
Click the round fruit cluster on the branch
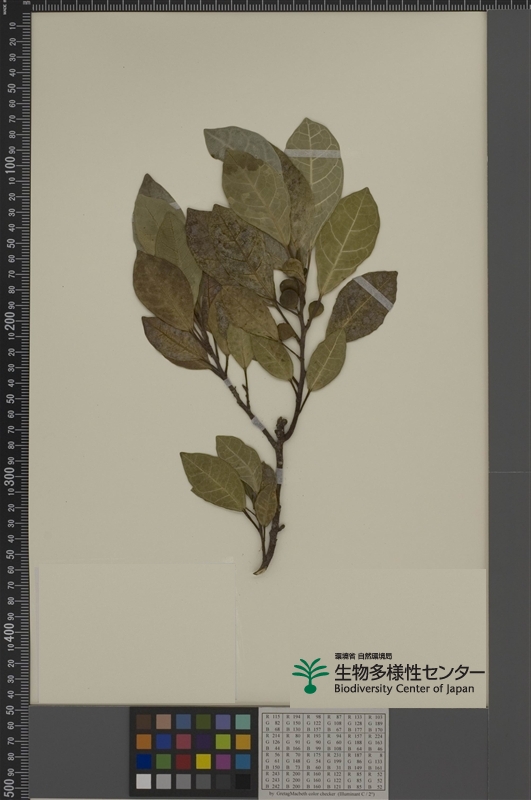pos(291,292)
